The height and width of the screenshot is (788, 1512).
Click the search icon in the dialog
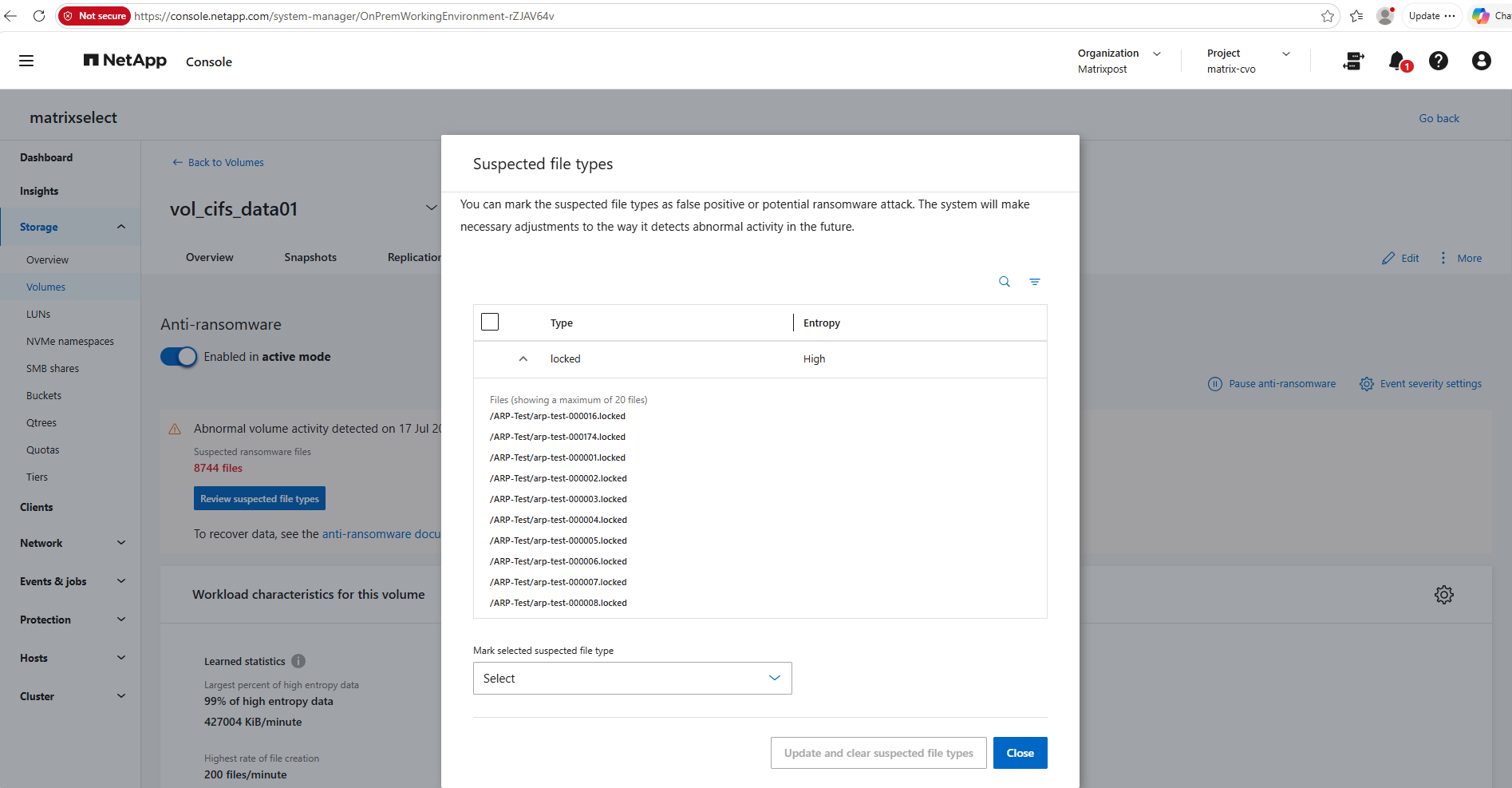click(1005, 282)
